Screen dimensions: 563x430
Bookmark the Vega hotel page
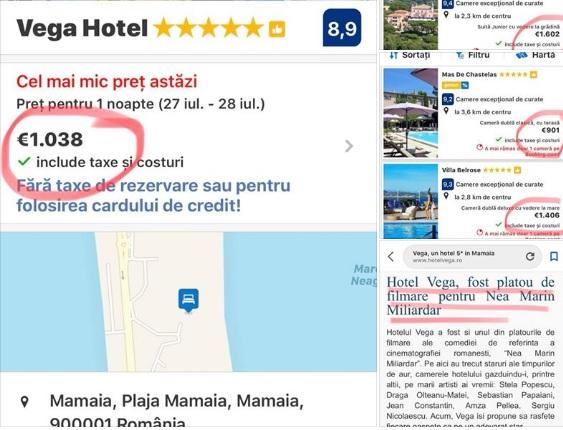(x=554, y=256)
